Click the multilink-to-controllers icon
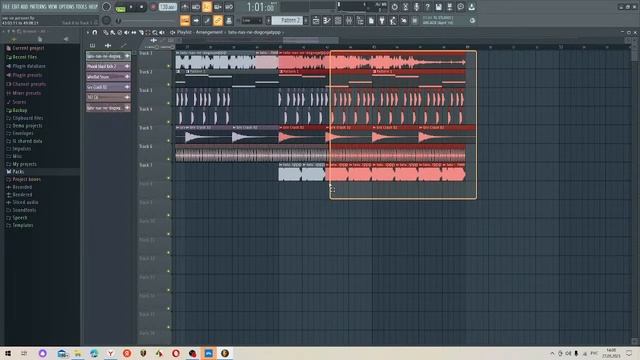Viewport: 640px width, 360px height. (229, 20)
